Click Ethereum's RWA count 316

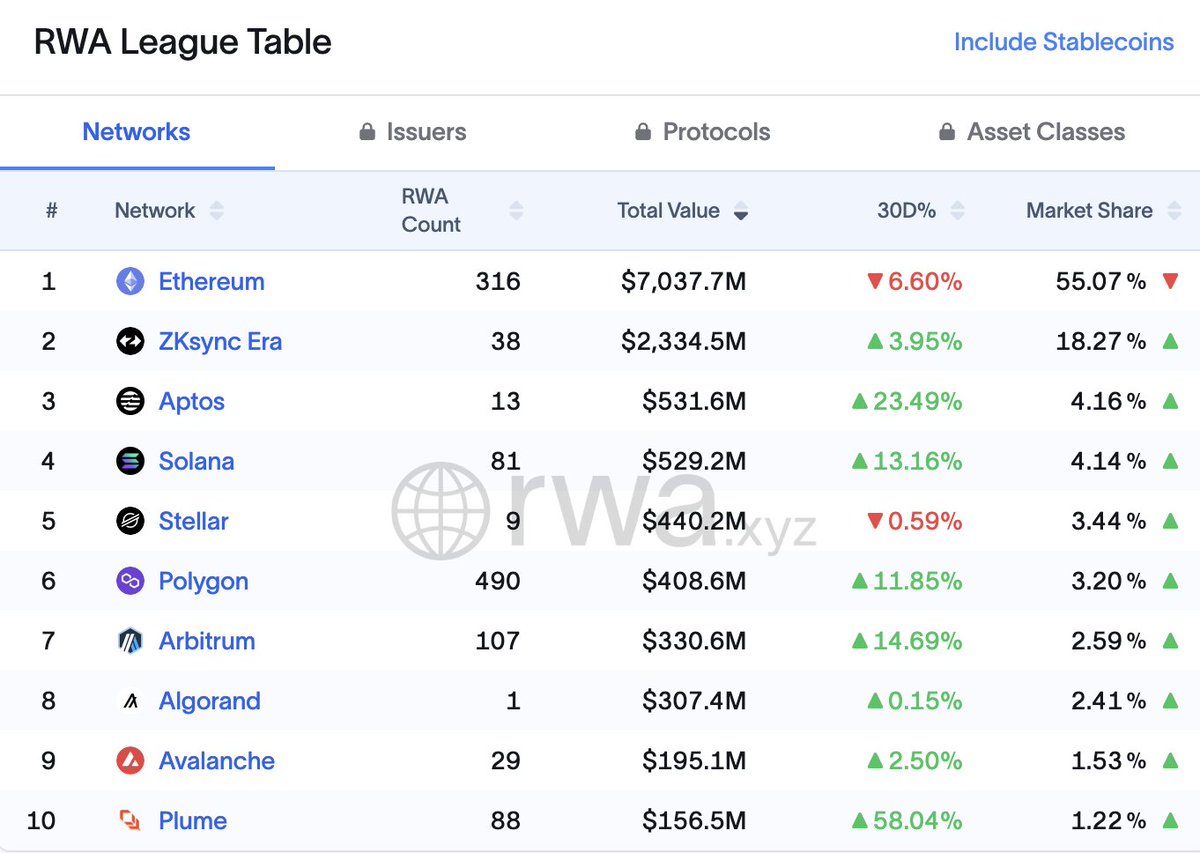click(498, 281)
